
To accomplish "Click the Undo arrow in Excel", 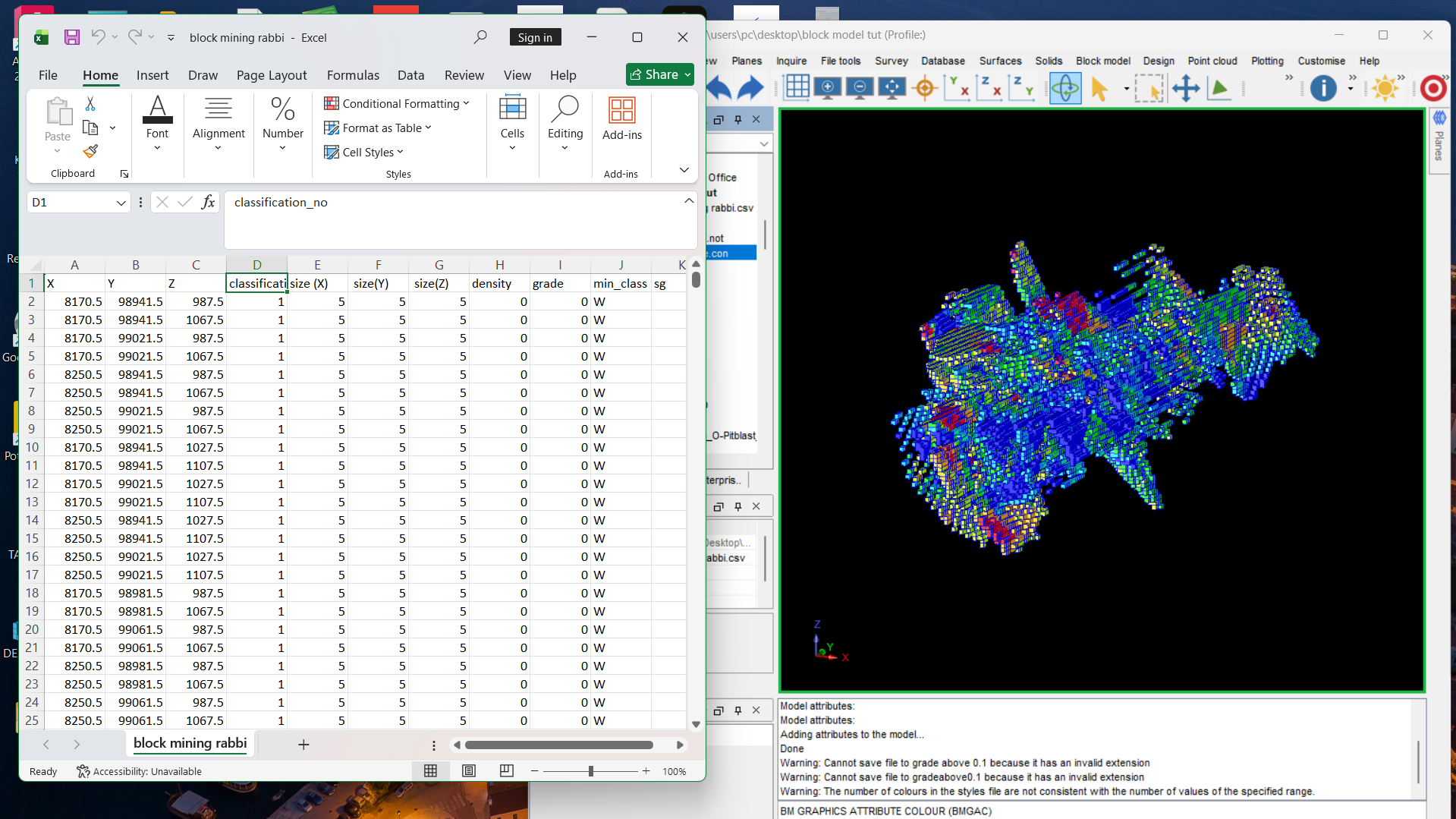I will click(x=98, y=36).
